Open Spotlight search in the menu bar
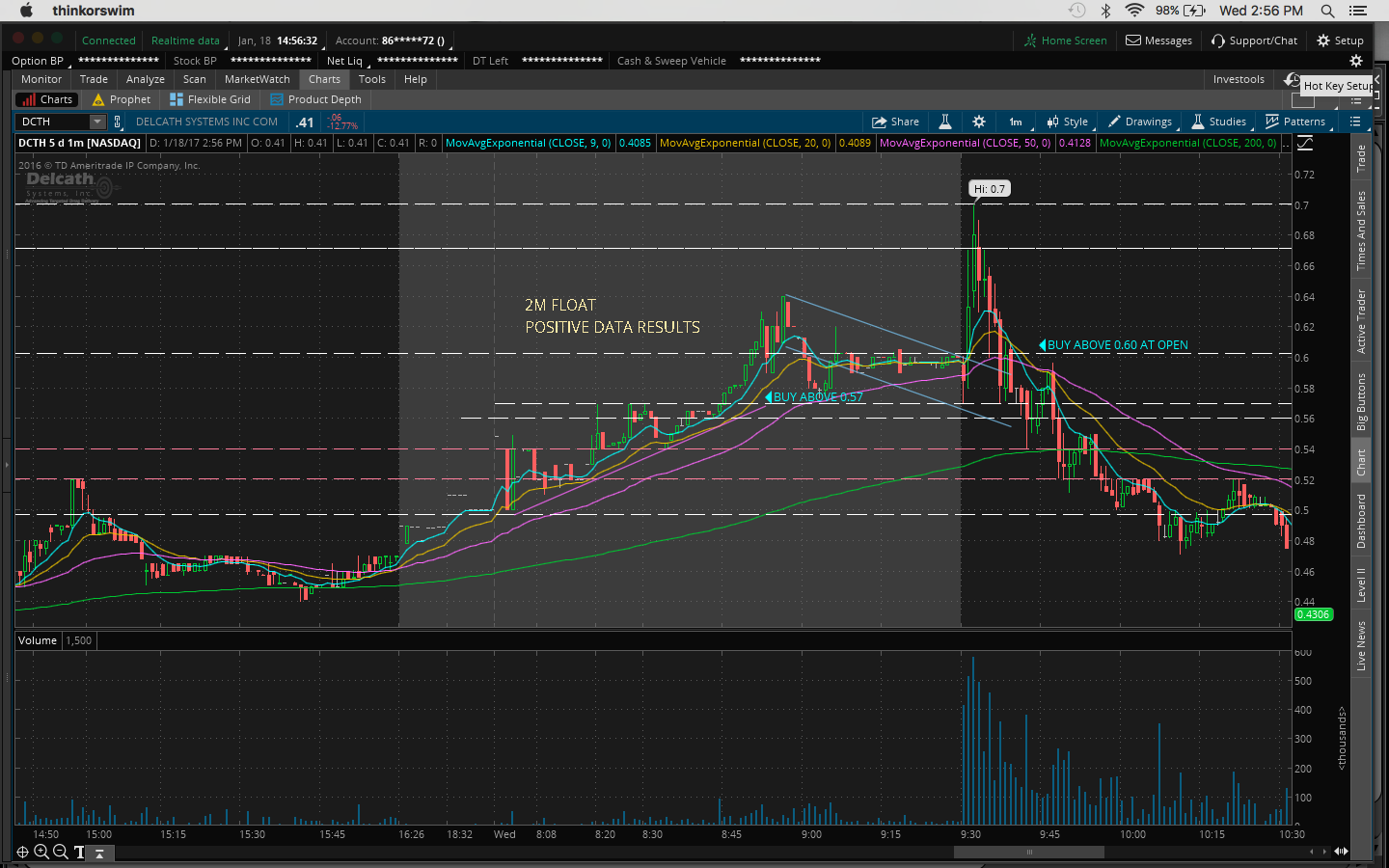1389x868 pixels. click(1327, 11)
